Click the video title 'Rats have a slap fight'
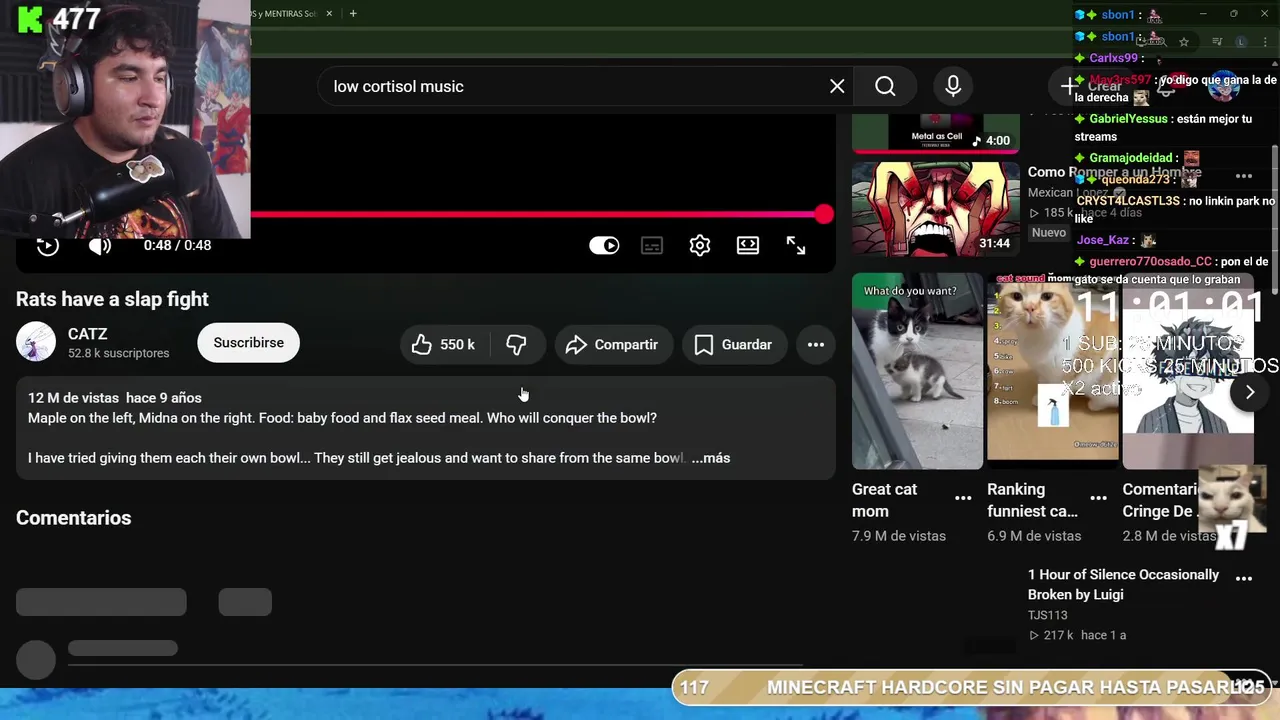This screenshot has width=1280, height=720. pyautogui.click(x=112, y=299)
